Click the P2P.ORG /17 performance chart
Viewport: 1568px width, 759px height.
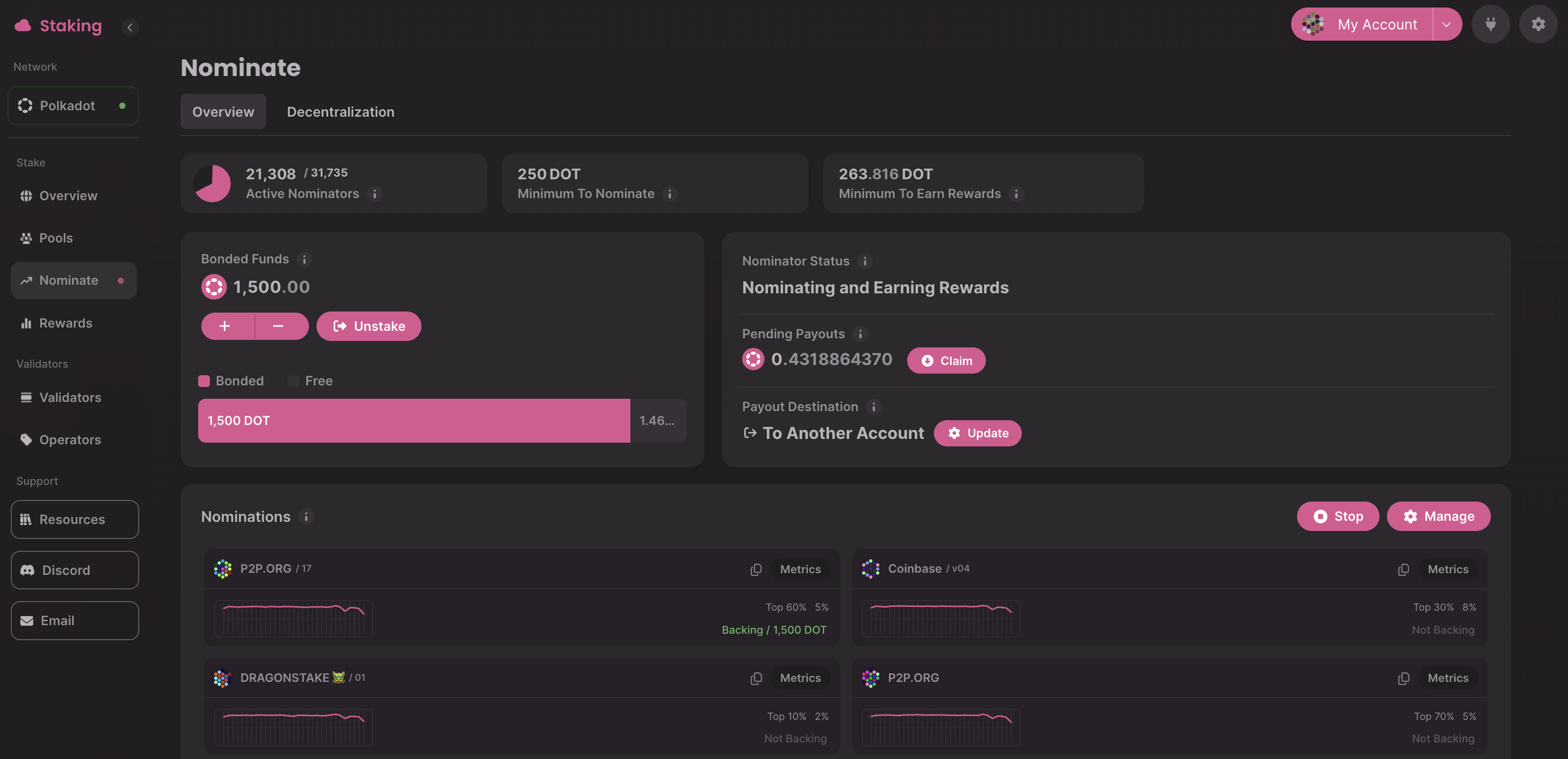tap(293, 618)
